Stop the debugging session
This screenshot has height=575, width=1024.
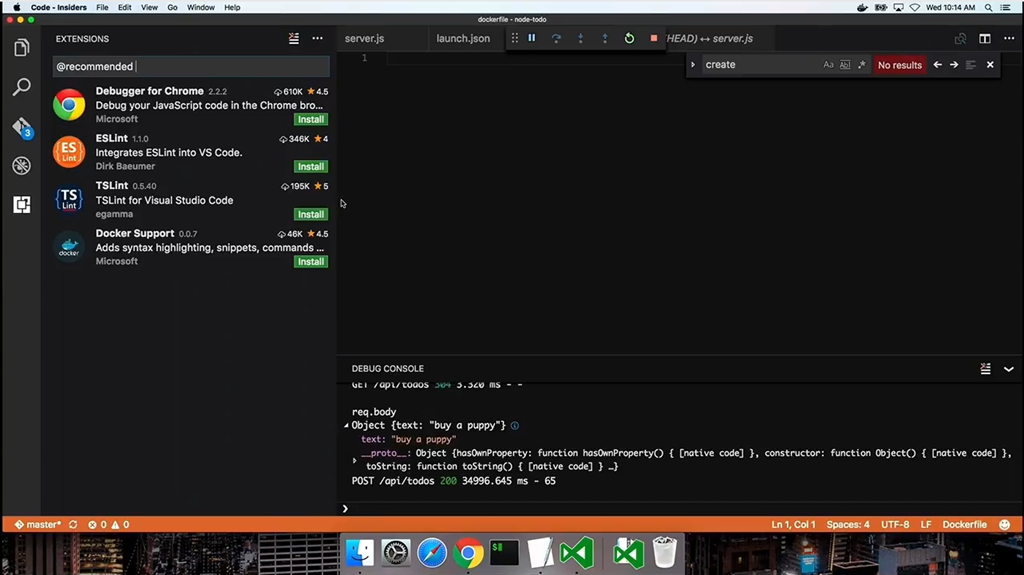pyautogui.click(x=654, y=38)
